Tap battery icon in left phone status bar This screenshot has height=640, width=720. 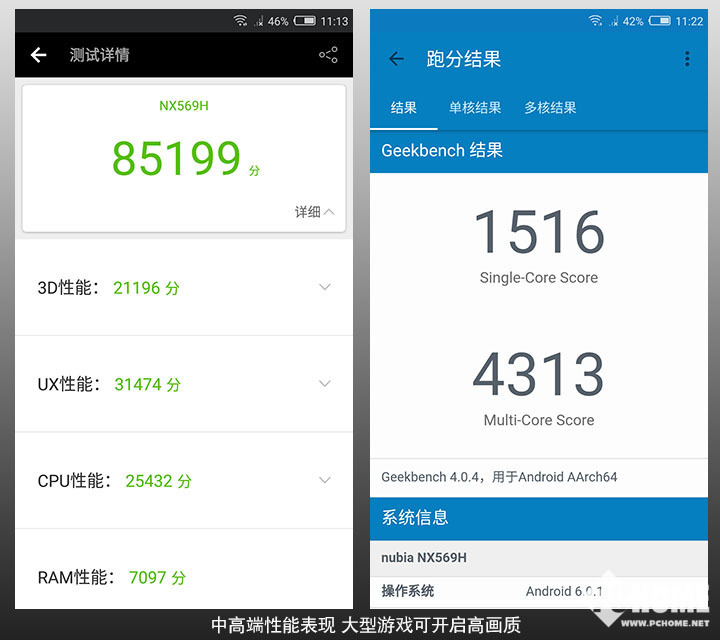pos(305,21)
